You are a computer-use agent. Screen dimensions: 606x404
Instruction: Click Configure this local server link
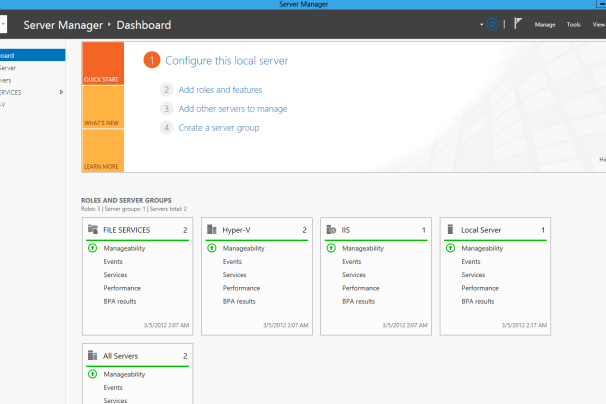(x=226, y=61)
